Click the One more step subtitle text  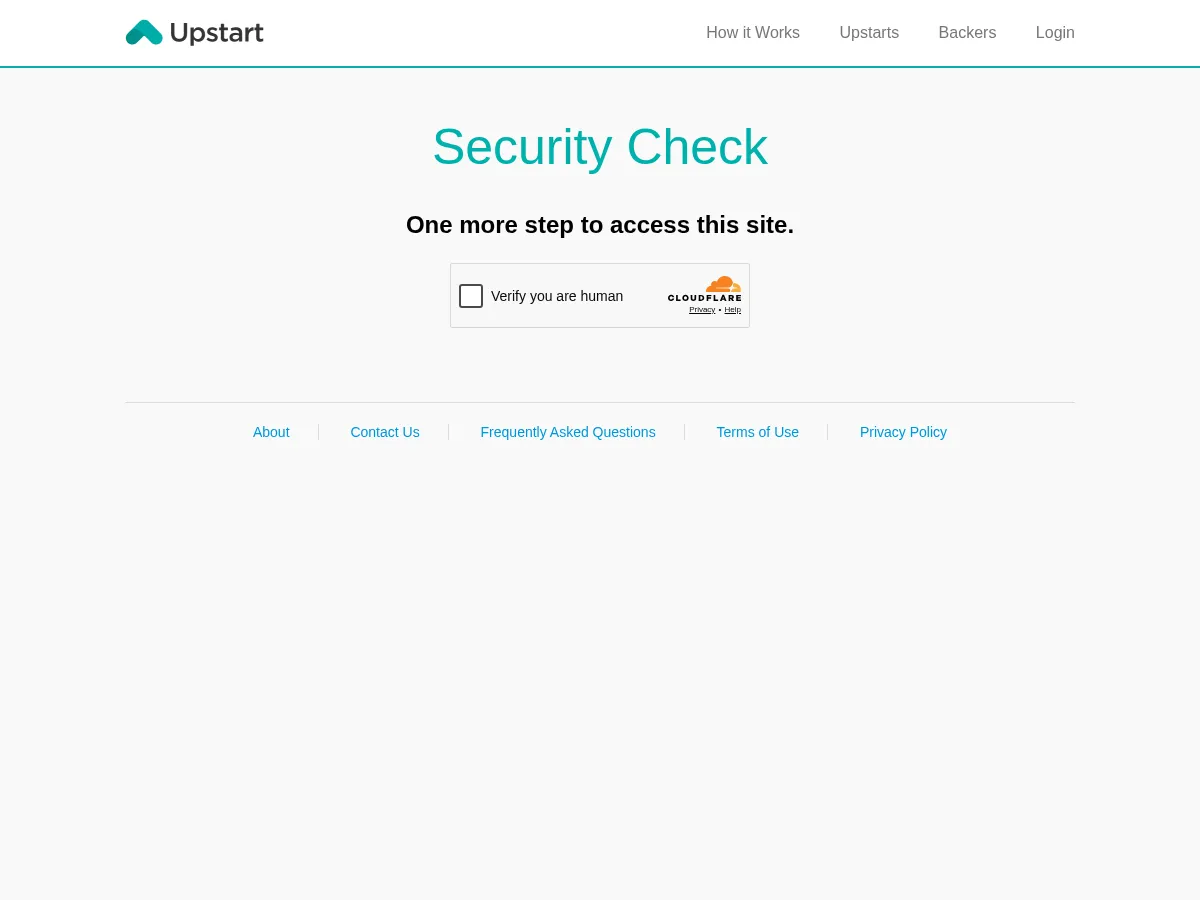click(x=600, y=224)
